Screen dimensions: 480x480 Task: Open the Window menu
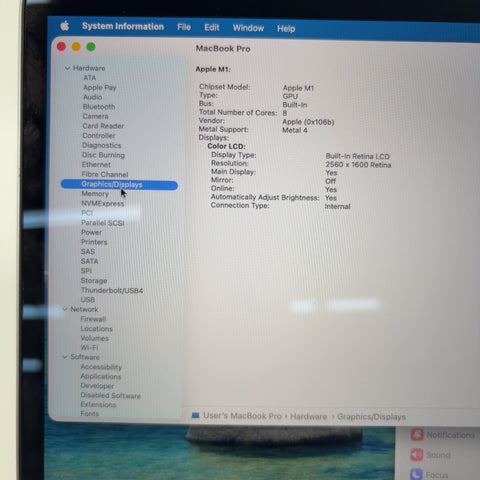click(x=248, y=28)
